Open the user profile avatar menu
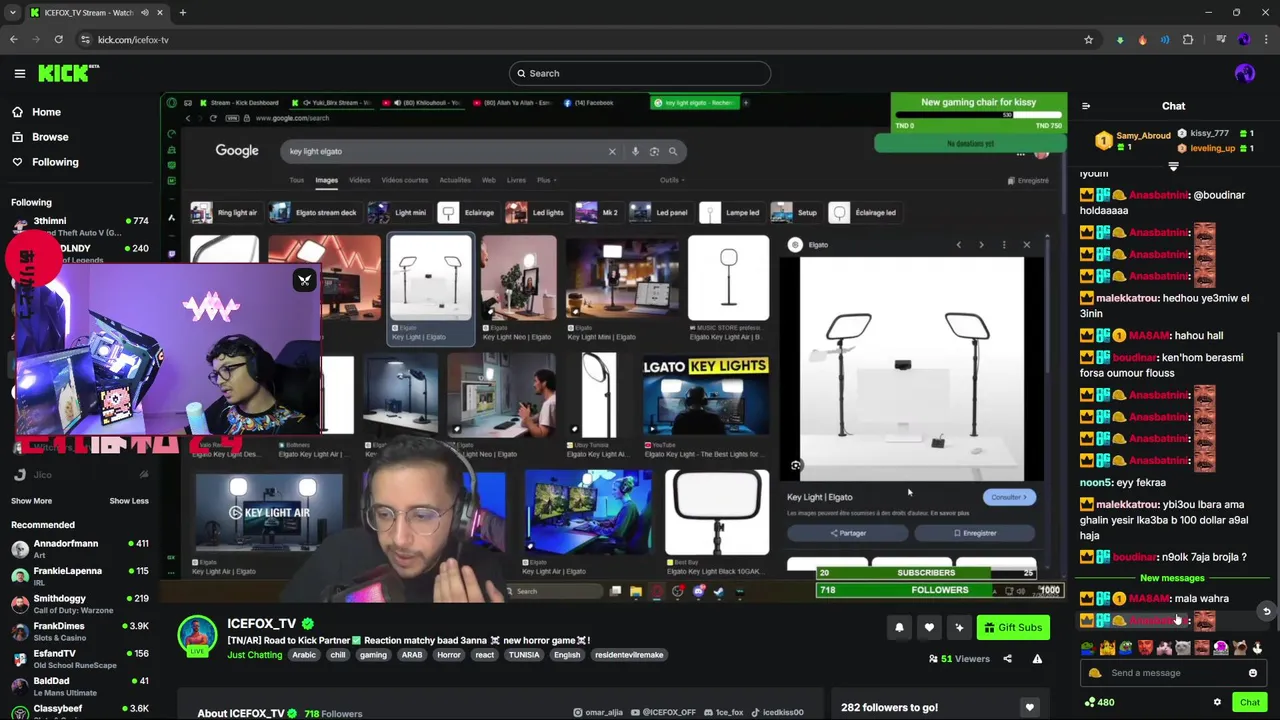Viewport: 1280px width, 720px height. (1244, 73)
